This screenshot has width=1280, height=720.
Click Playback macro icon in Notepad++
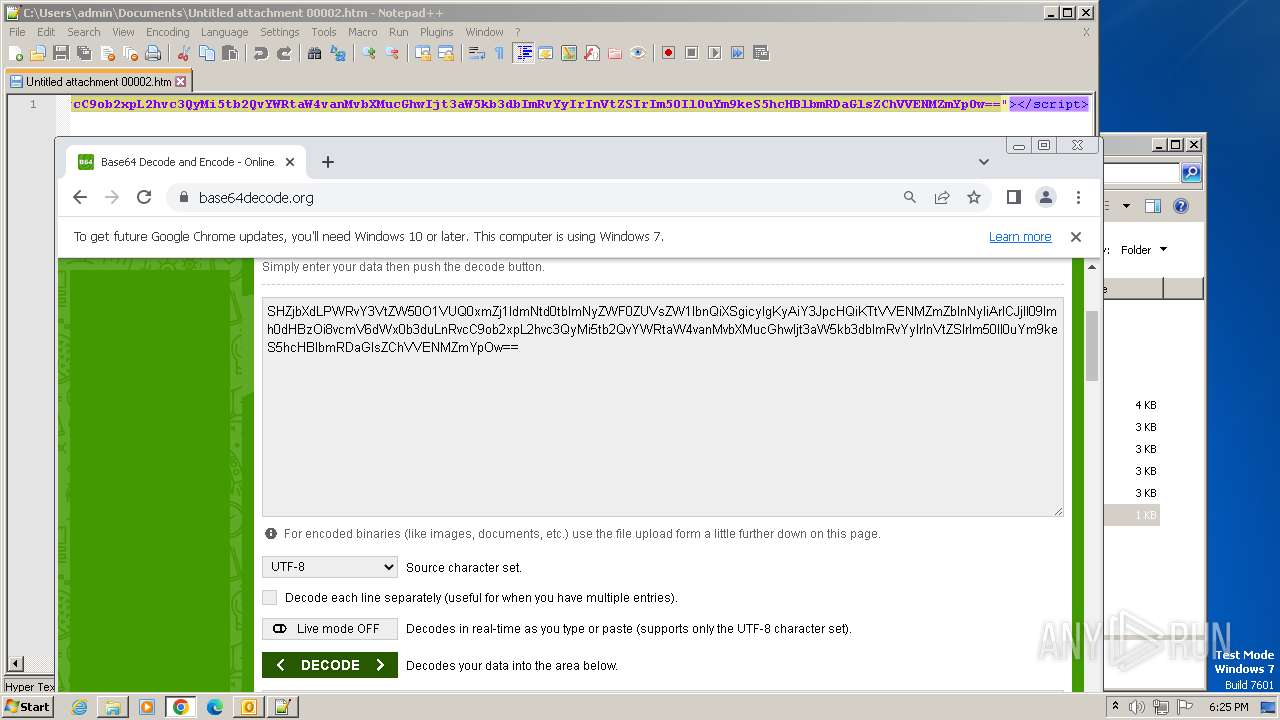714,53
